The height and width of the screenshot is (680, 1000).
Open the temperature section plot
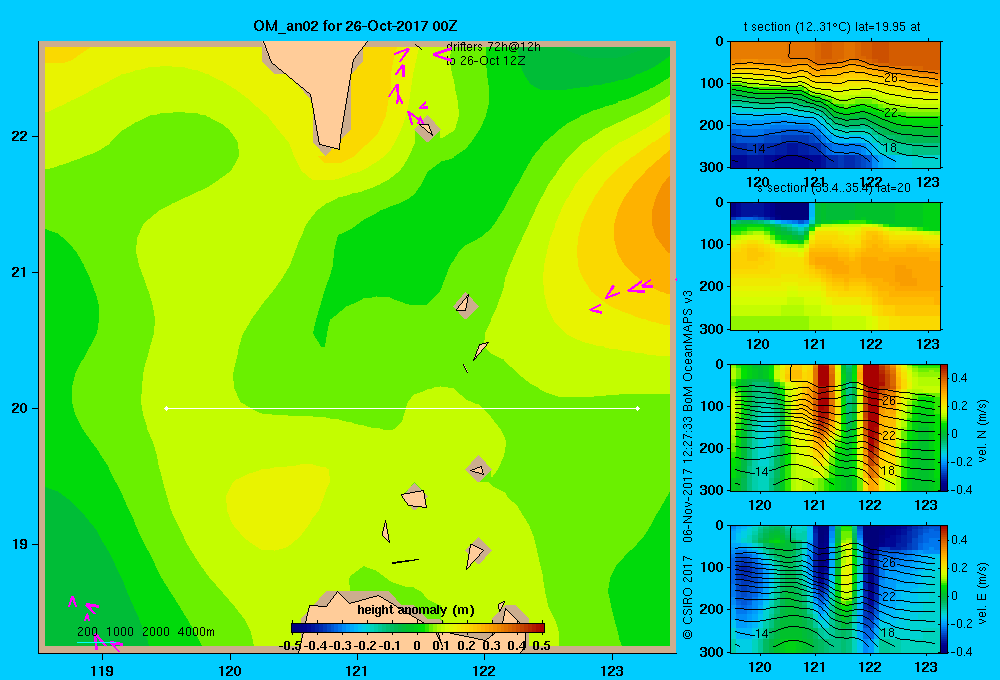tap(835, 105)
